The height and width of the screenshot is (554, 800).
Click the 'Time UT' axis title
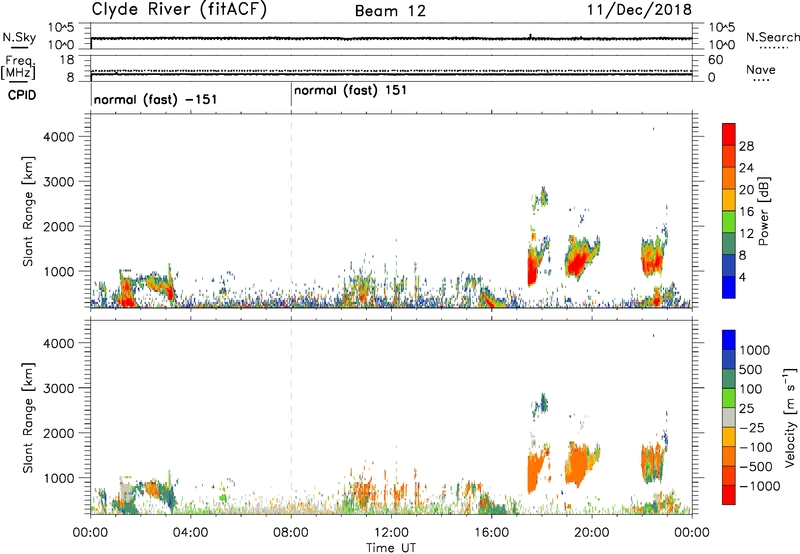click(x=391, y=548)
